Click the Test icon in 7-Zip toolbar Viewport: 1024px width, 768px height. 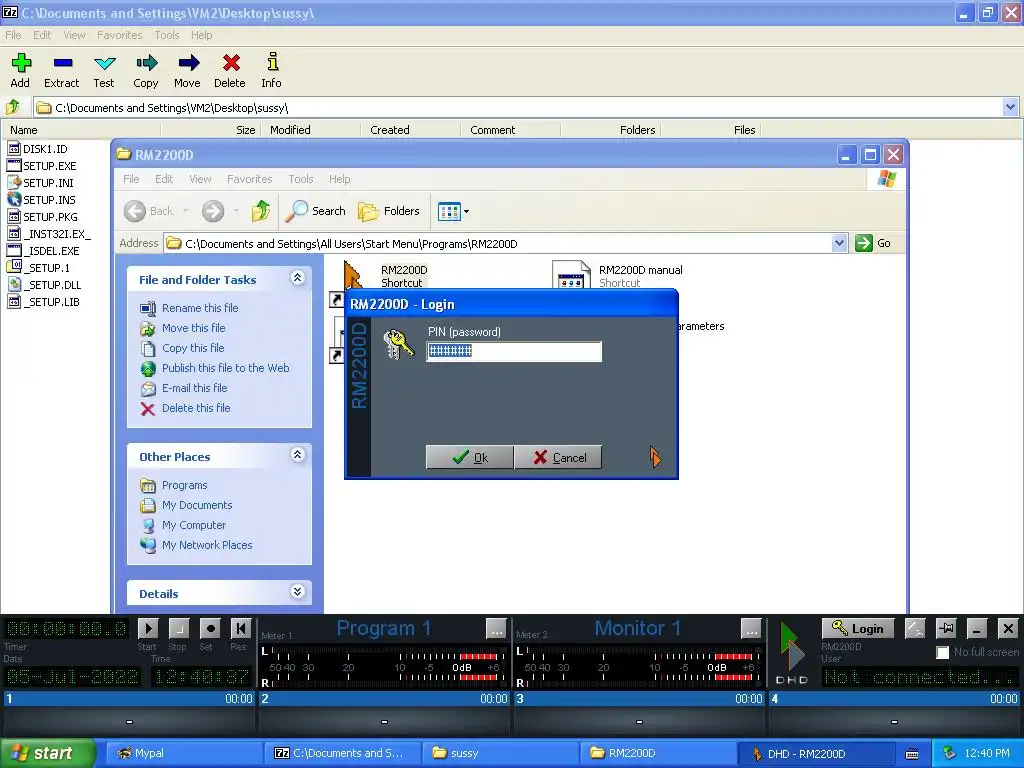104,63
